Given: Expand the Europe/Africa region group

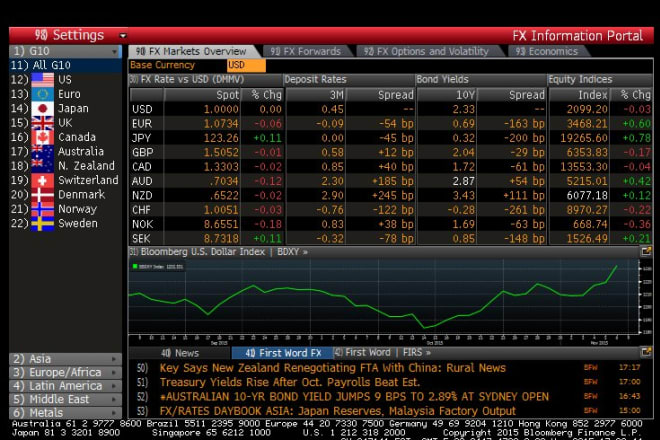Looking at the screenshot, I should point(65,373).
